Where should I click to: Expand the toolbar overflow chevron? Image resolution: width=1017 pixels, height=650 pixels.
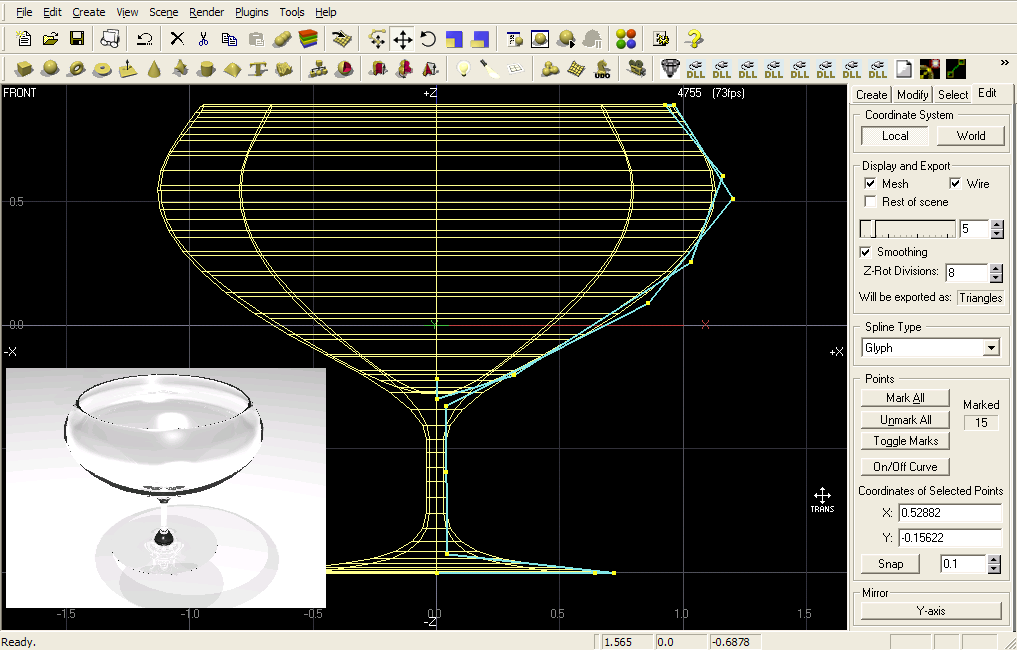[x=1004, y=62]
